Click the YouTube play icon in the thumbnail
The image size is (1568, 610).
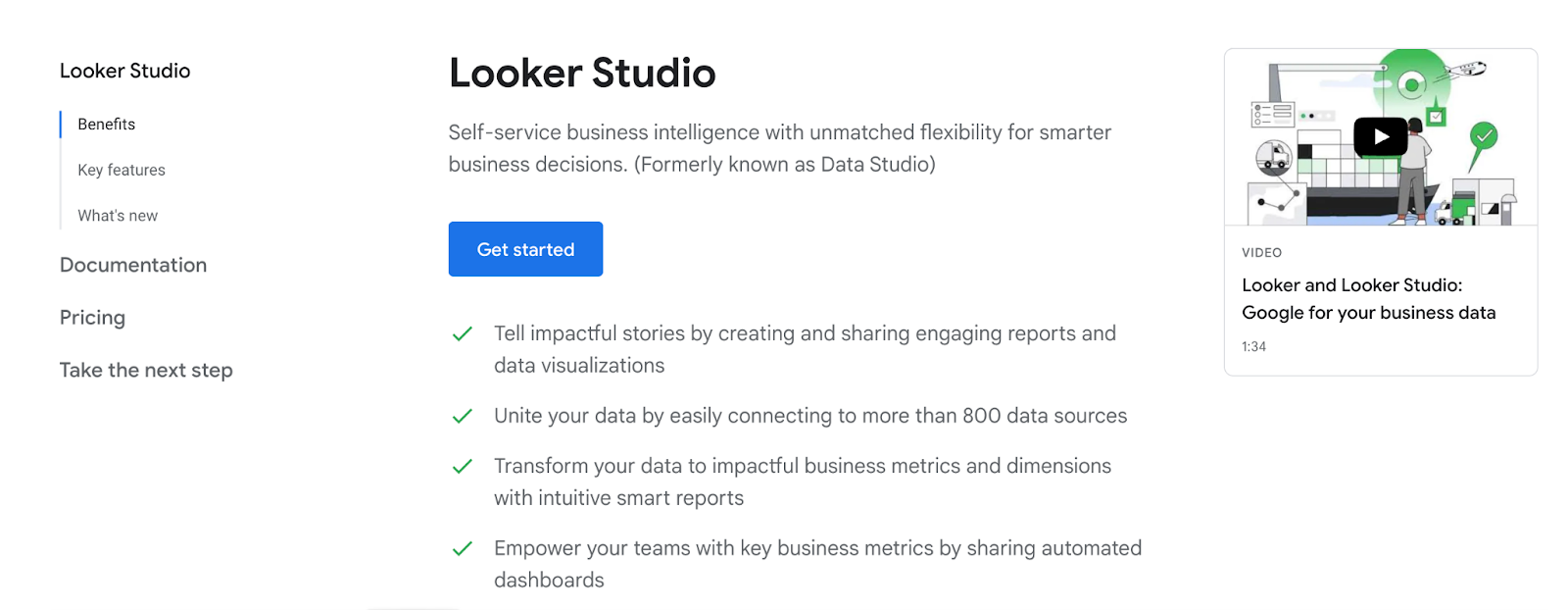pyautogui.click(x=1380, y=136)
